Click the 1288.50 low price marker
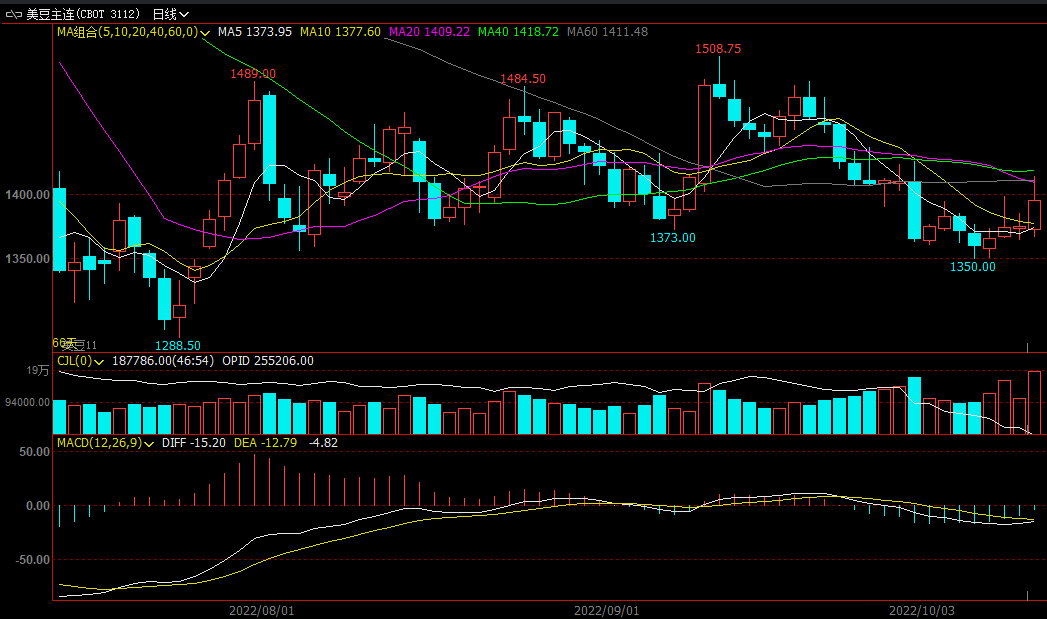This screenshot has height=619, width=1047. tap(177, 345)
